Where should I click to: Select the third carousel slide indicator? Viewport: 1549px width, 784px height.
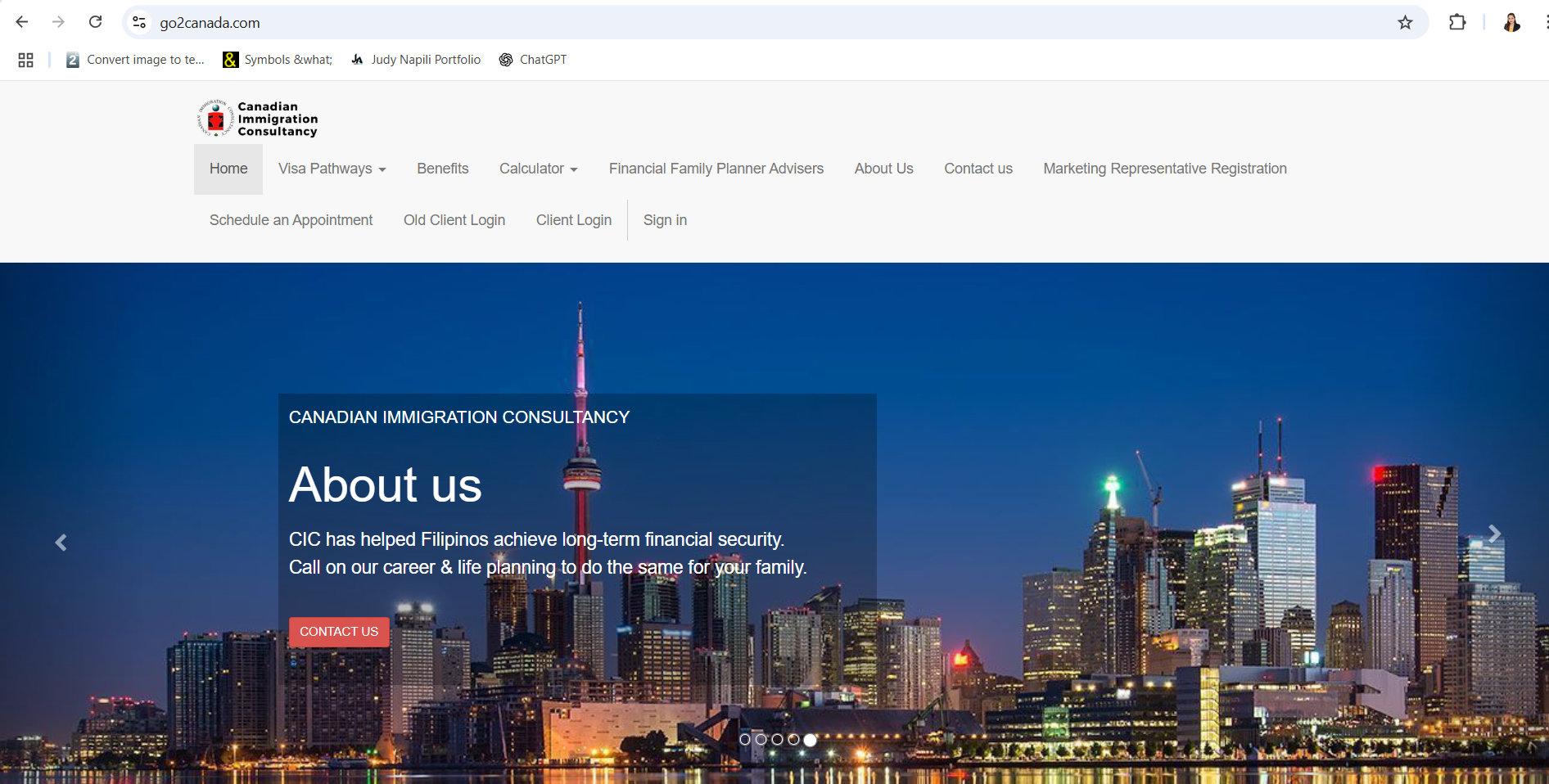point(778,739)
